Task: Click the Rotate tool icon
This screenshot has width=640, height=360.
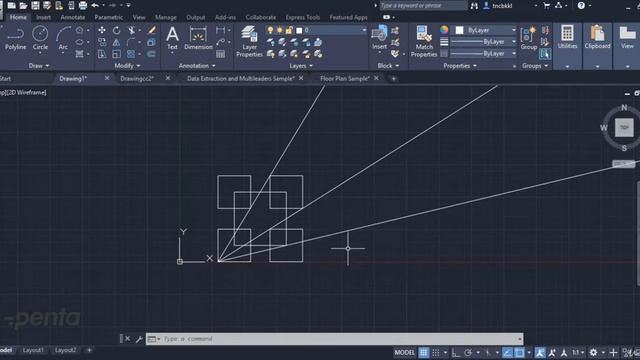Action: (x=116, y=30)
